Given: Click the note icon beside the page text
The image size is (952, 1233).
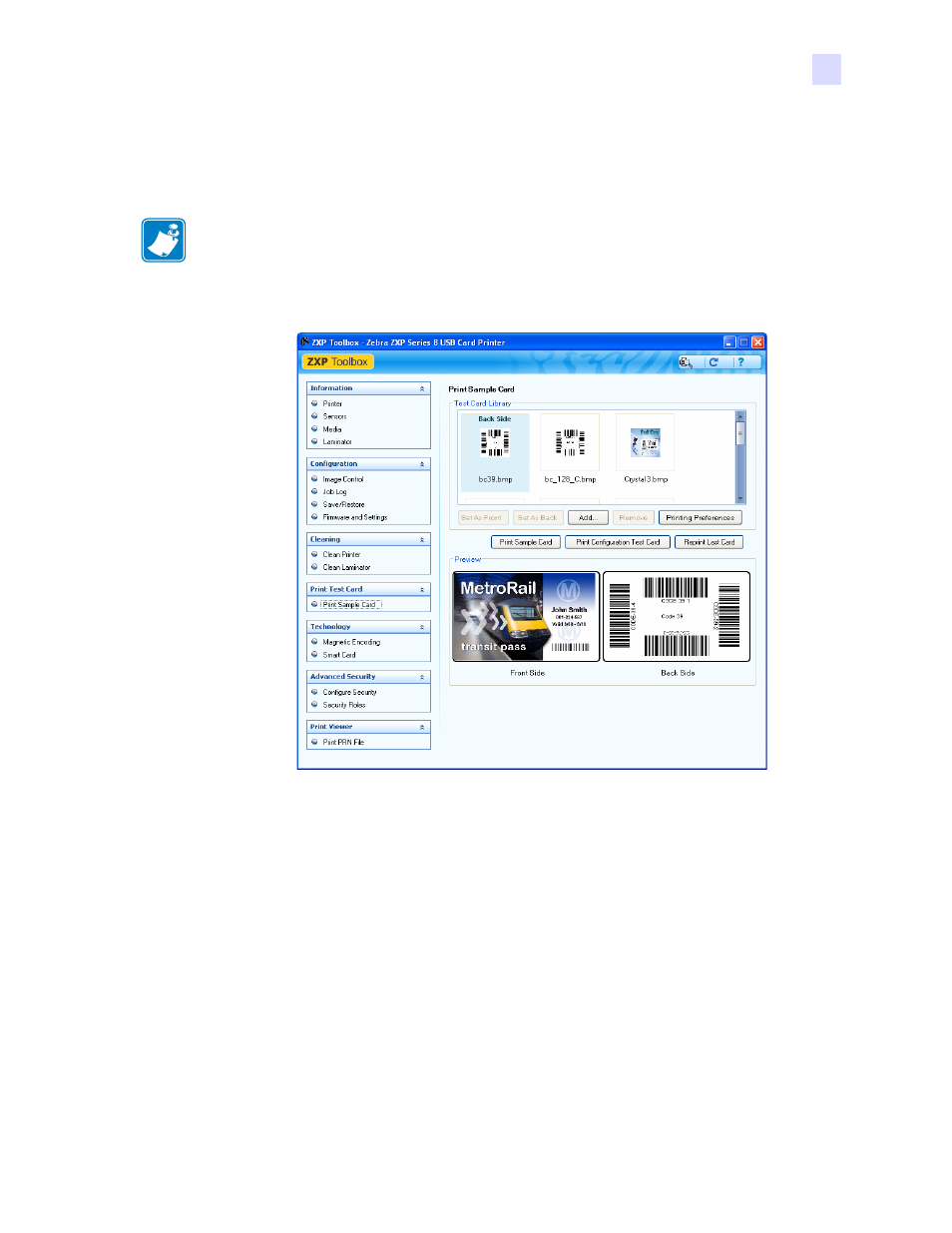Looking at the screenshot, I should (x=164, y=241).
